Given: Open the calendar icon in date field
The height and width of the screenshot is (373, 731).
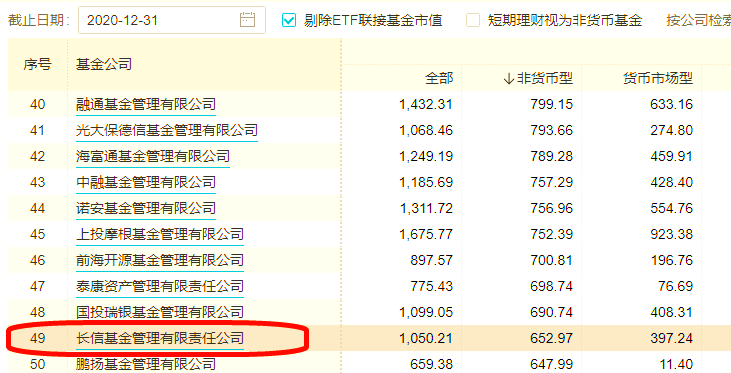Looking at the screenshot, I should coord(247,20).
